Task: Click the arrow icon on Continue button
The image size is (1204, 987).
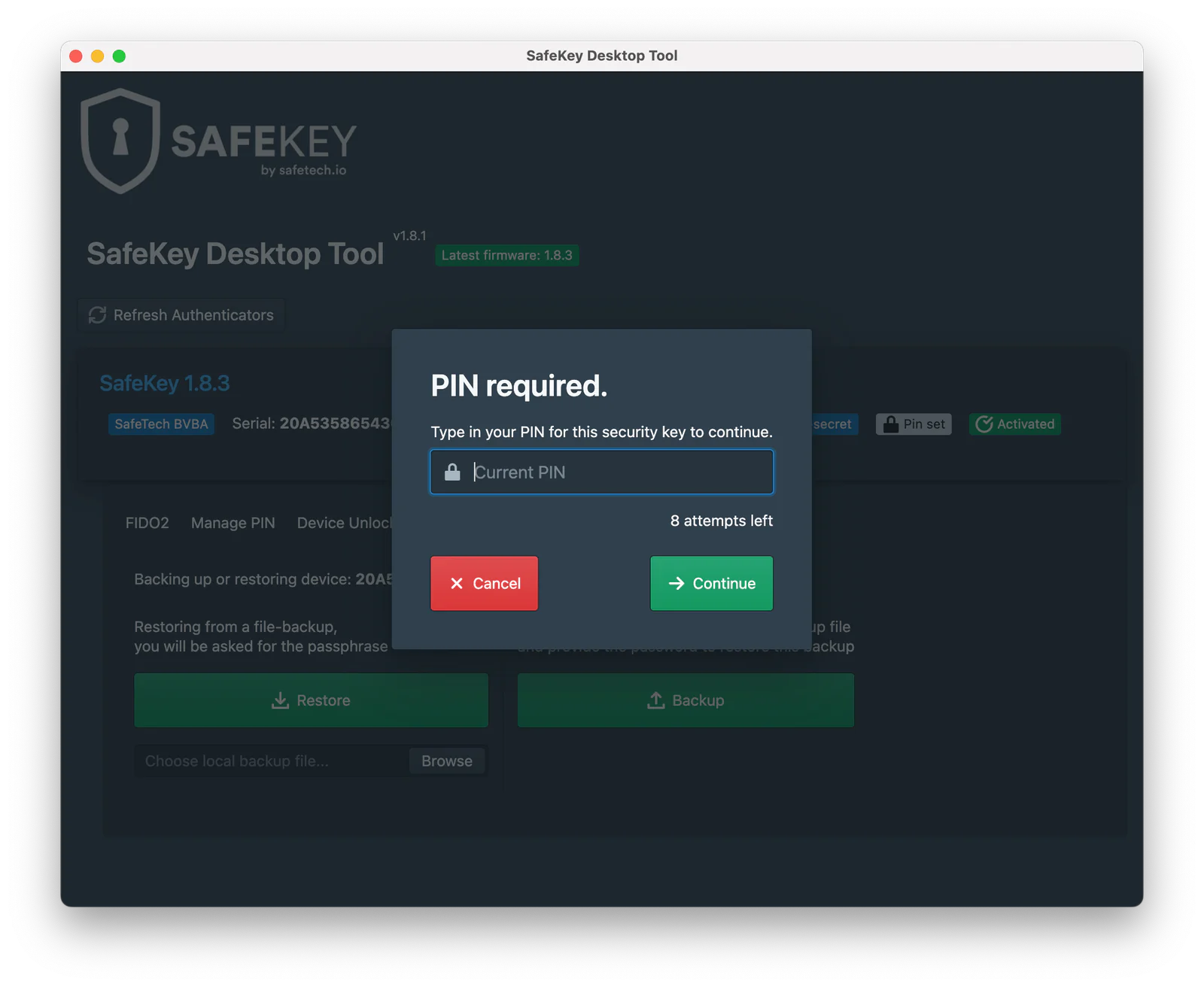Action: pyautogui.click(x=676, y=583)
